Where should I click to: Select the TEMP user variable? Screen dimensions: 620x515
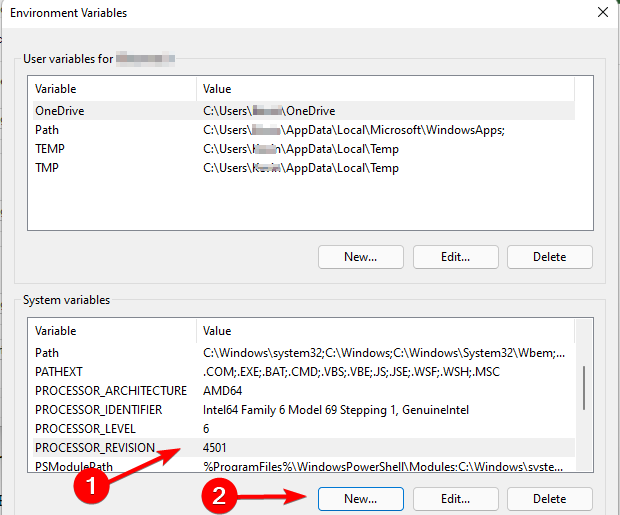(x=50, y=149)
